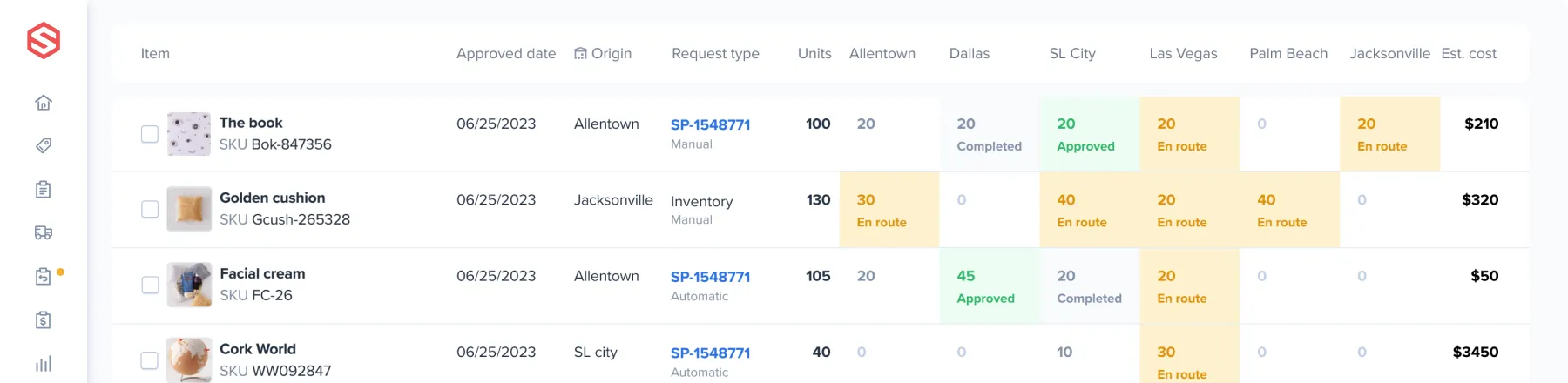Click the Est. cost column header
The image size is (1568, 383).
point(1469,53)
